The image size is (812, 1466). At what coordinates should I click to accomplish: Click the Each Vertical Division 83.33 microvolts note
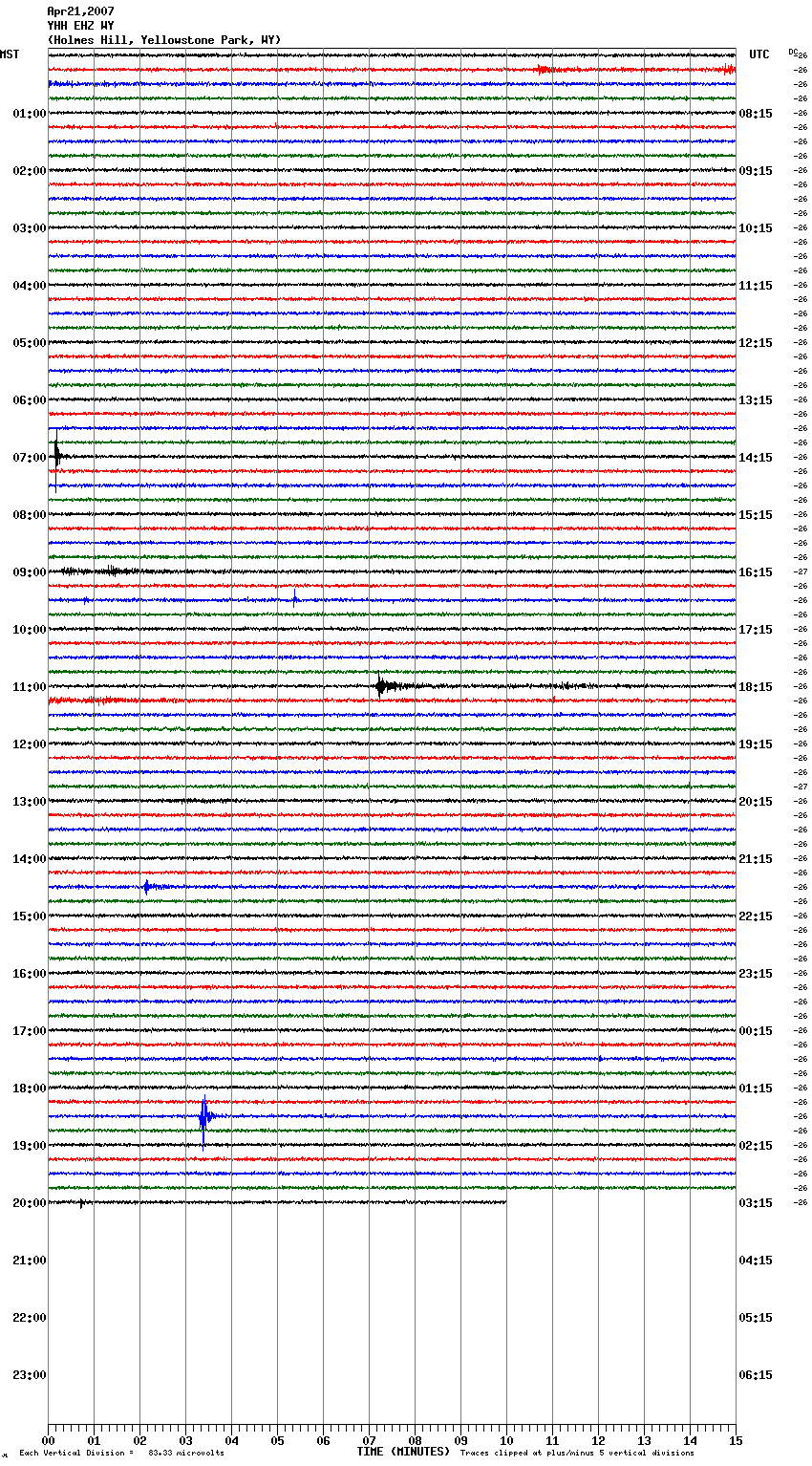click(x=121, y=1454)
